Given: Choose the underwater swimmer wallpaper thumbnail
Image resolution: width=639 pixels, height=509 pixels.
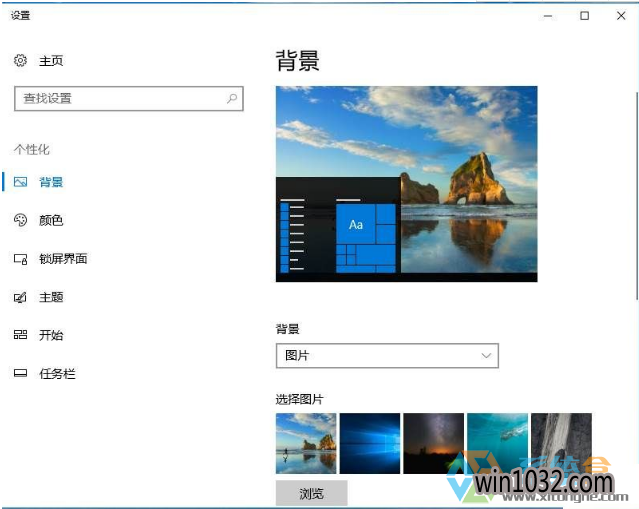Looking at the screenshot, I should coord(497,442).
